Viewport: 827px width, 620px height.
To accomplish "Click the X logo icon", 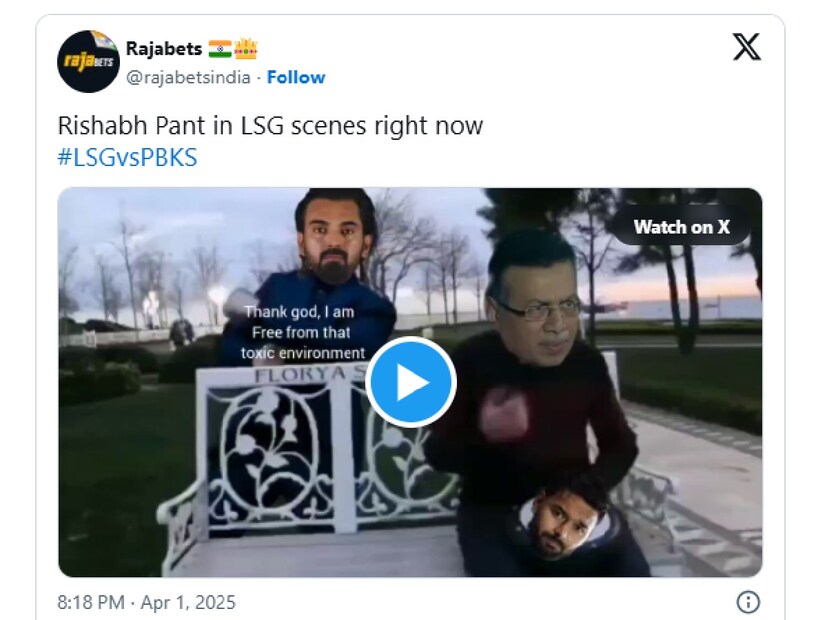I will 746,47.
